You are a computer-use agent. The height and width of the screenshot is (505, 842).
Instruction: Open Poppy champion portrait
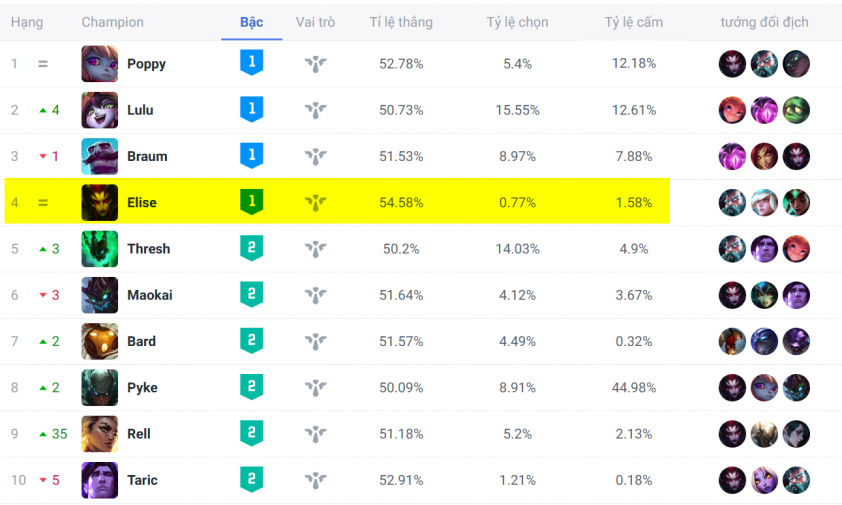(x=99, y=64)
